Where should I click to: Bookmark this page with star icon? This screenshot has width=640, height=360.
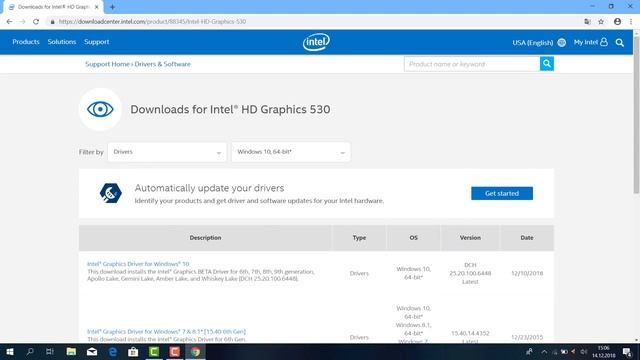(x=601, y=22)
